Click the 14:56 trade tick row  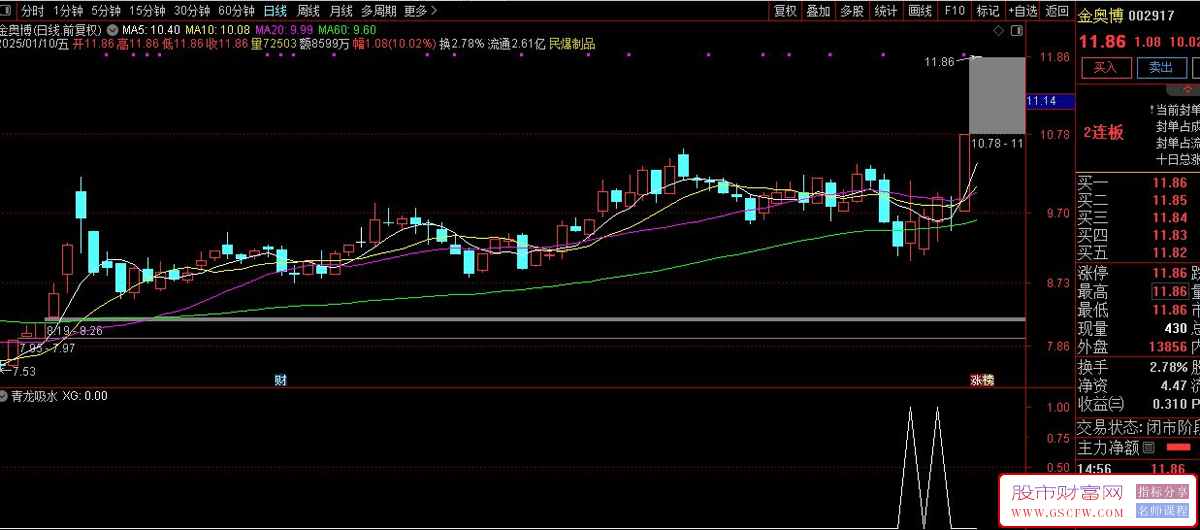coord(1137,469)
